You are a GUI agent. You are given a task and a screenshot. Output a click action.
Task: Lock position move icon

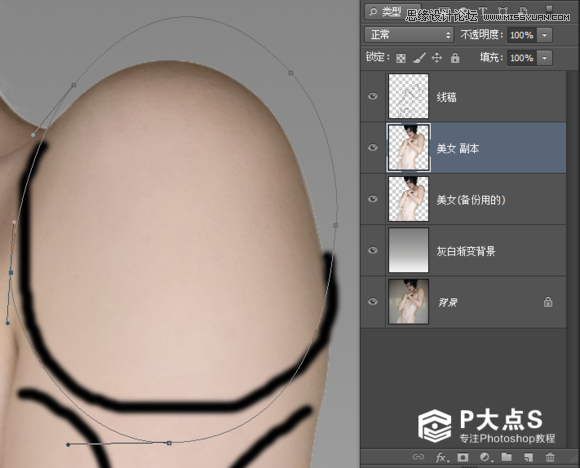437,58
